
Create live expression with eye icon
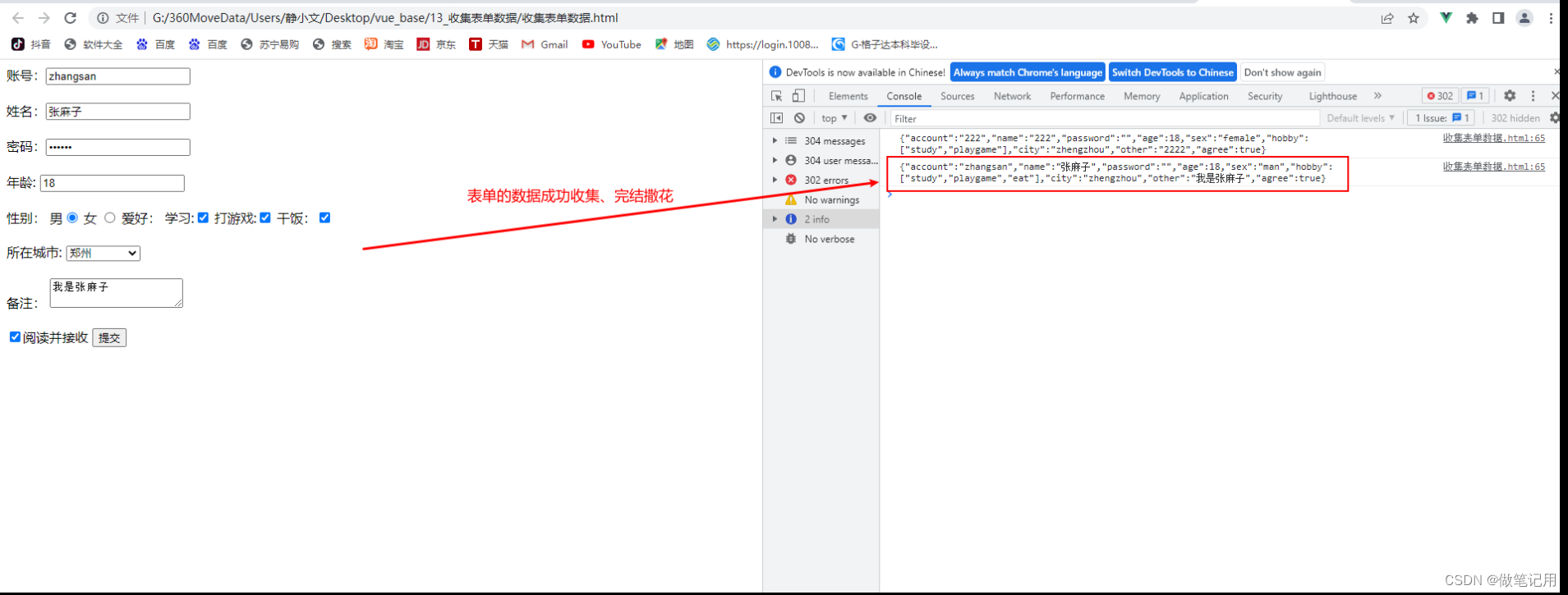click(870, 118)
